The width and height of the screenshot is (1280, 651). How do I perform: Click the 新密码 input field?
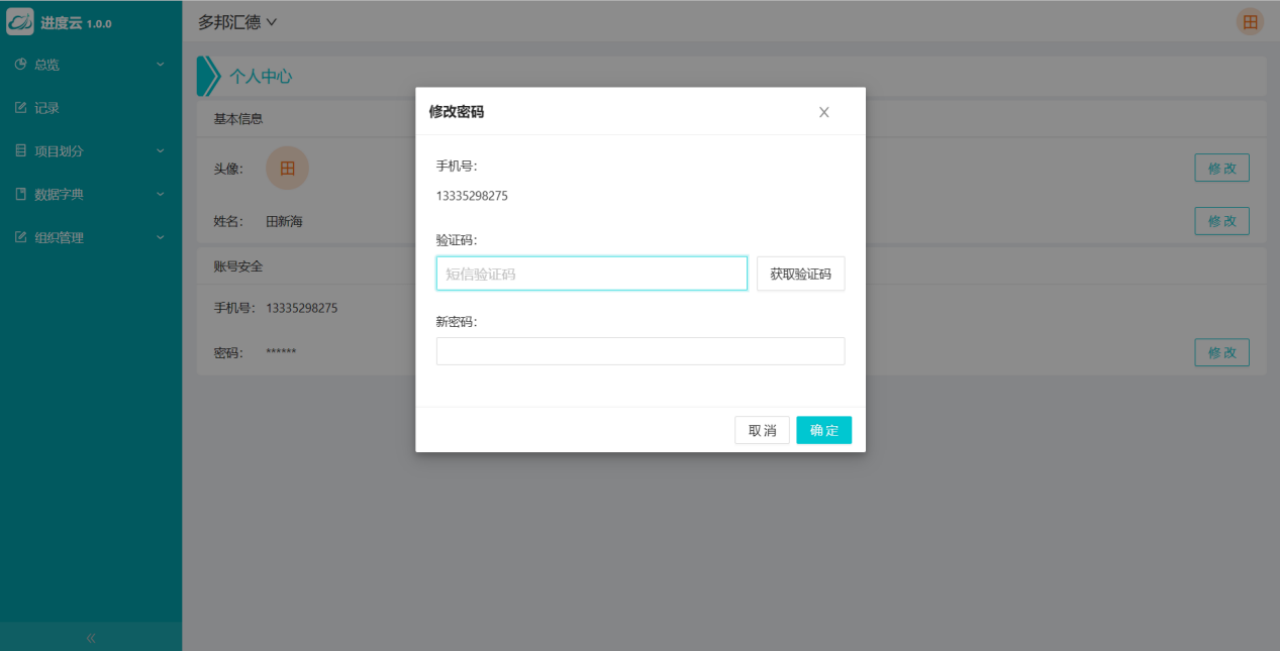coord(640,351)
